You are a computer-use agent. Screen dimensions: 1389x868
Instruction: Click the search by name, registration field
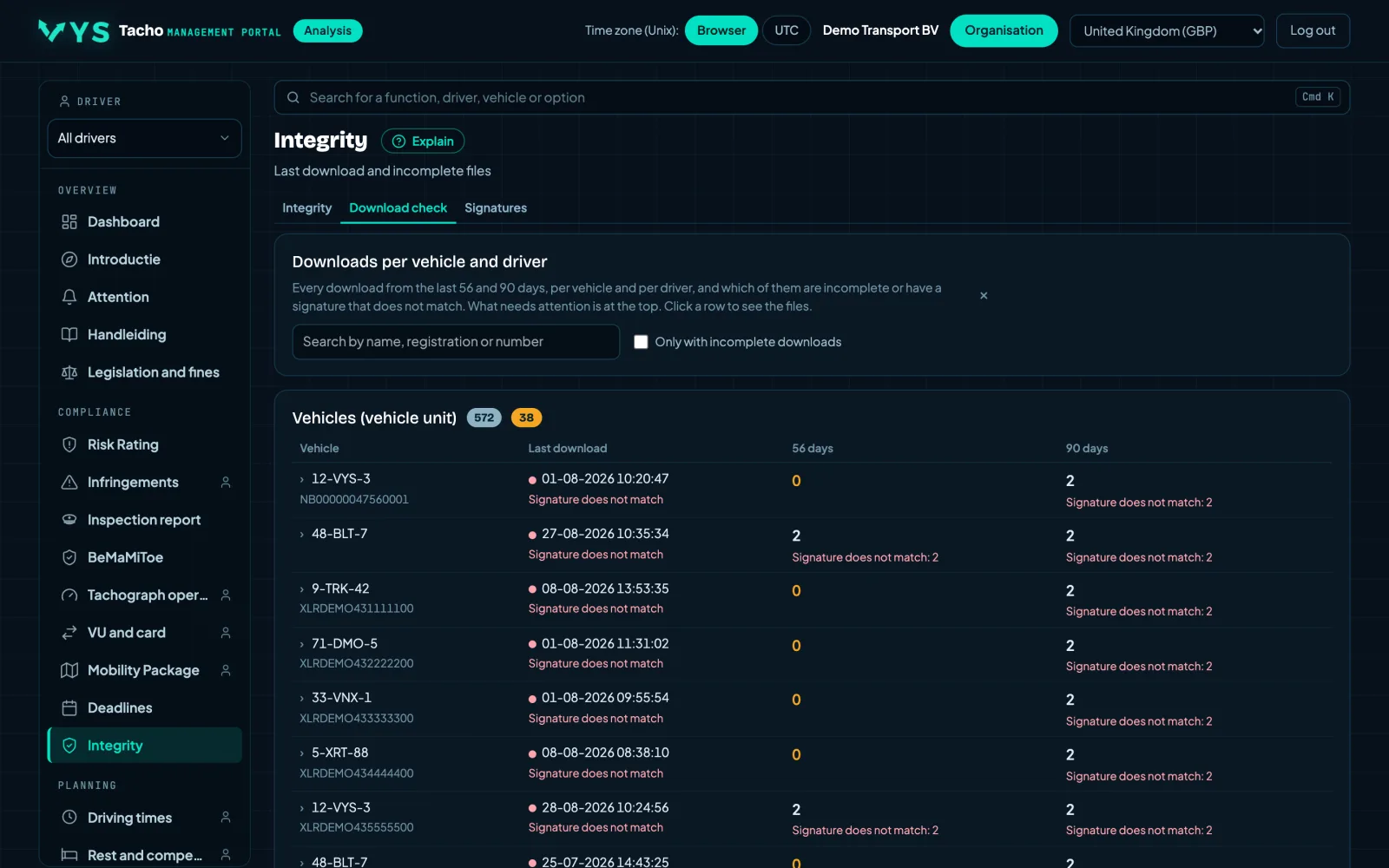(x=456, y=342)
